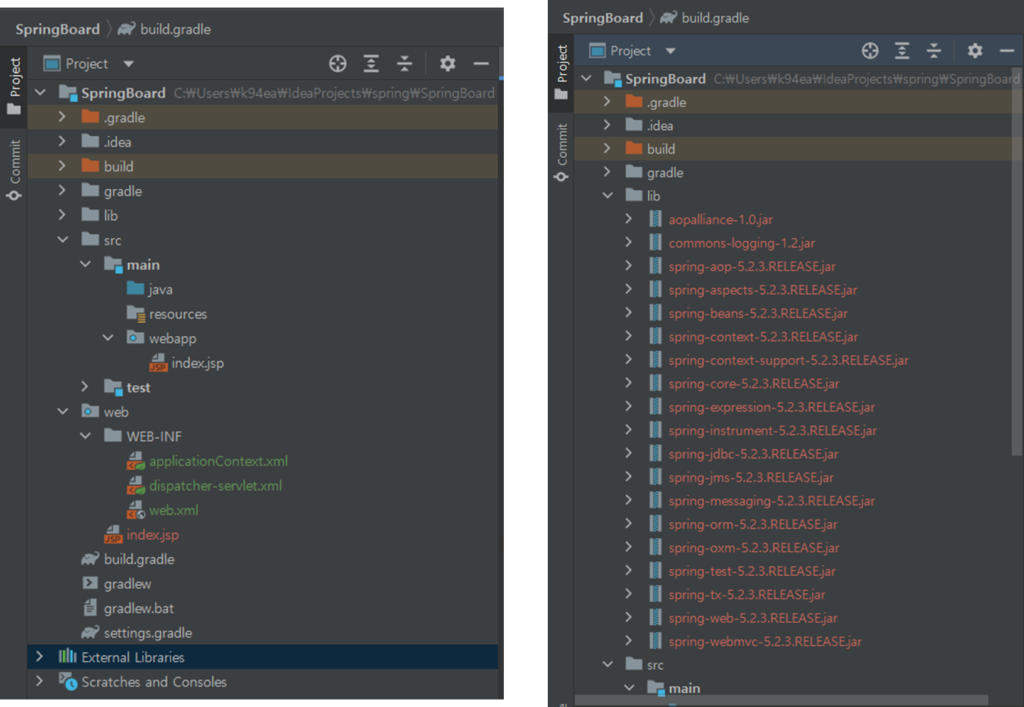1024x707 pixels.
Task: Select applicationContext.xml file
Action: (218, 461)
